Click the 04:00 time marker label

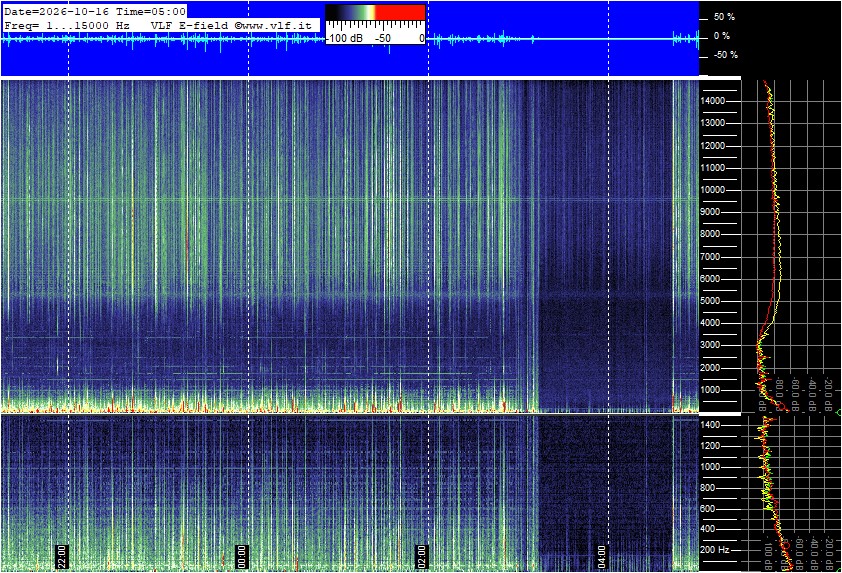click(x=601, y=557)
